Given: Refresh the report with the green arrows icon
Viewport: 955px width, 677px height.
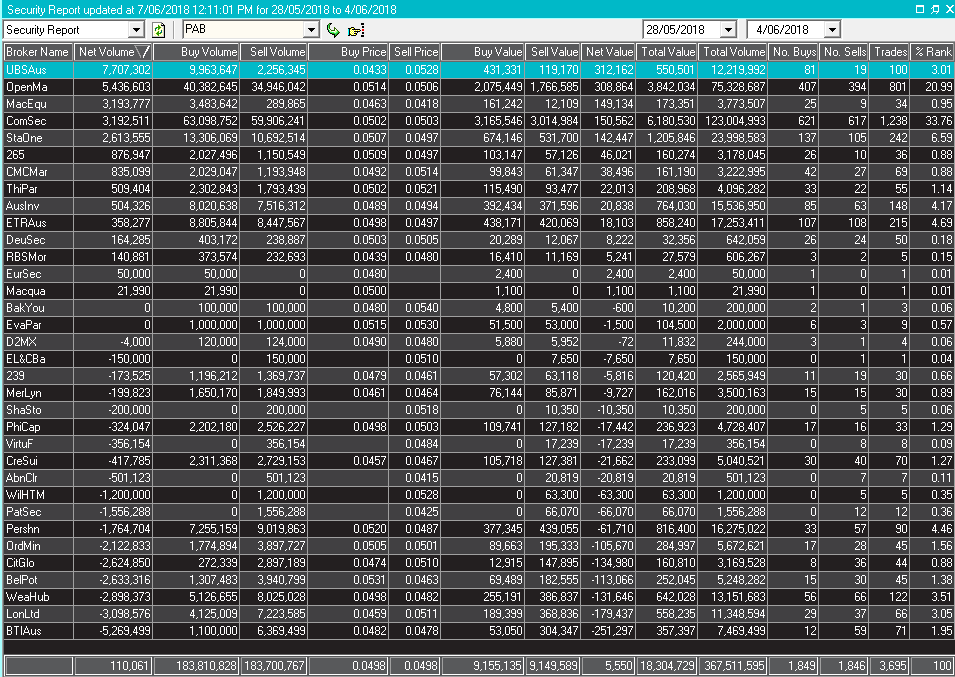Looking at the screenshot, I should click(158, 30).
